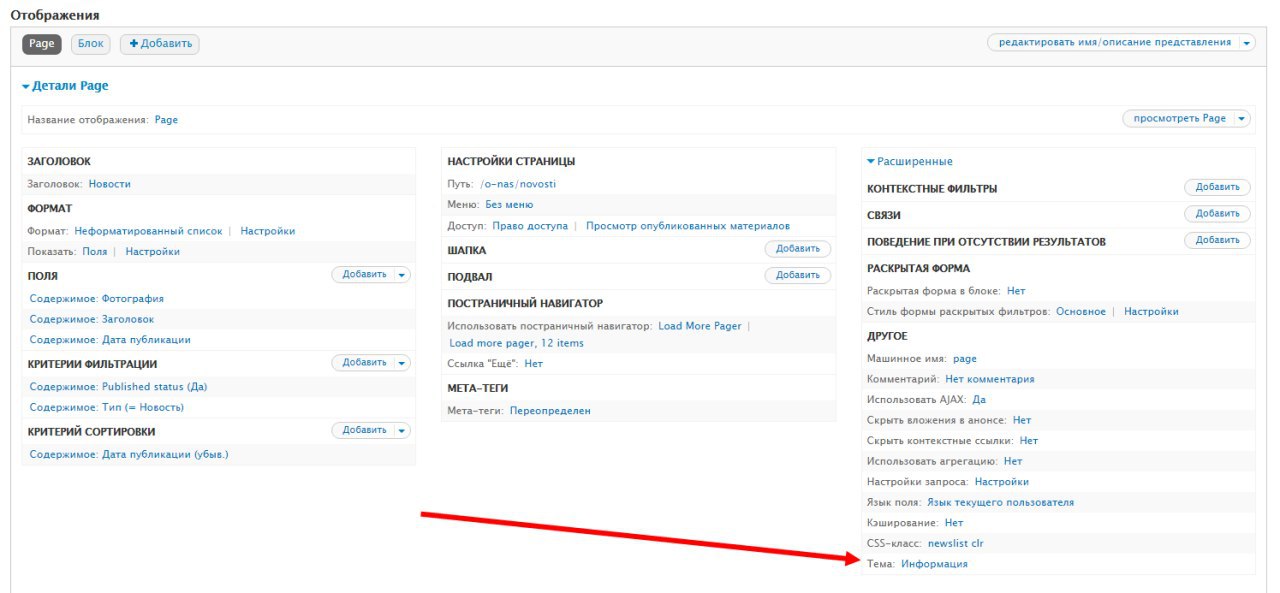Open Язык текущего пользователя link
This screenshot has width=1280, height=593.
tap(1000, 503)
